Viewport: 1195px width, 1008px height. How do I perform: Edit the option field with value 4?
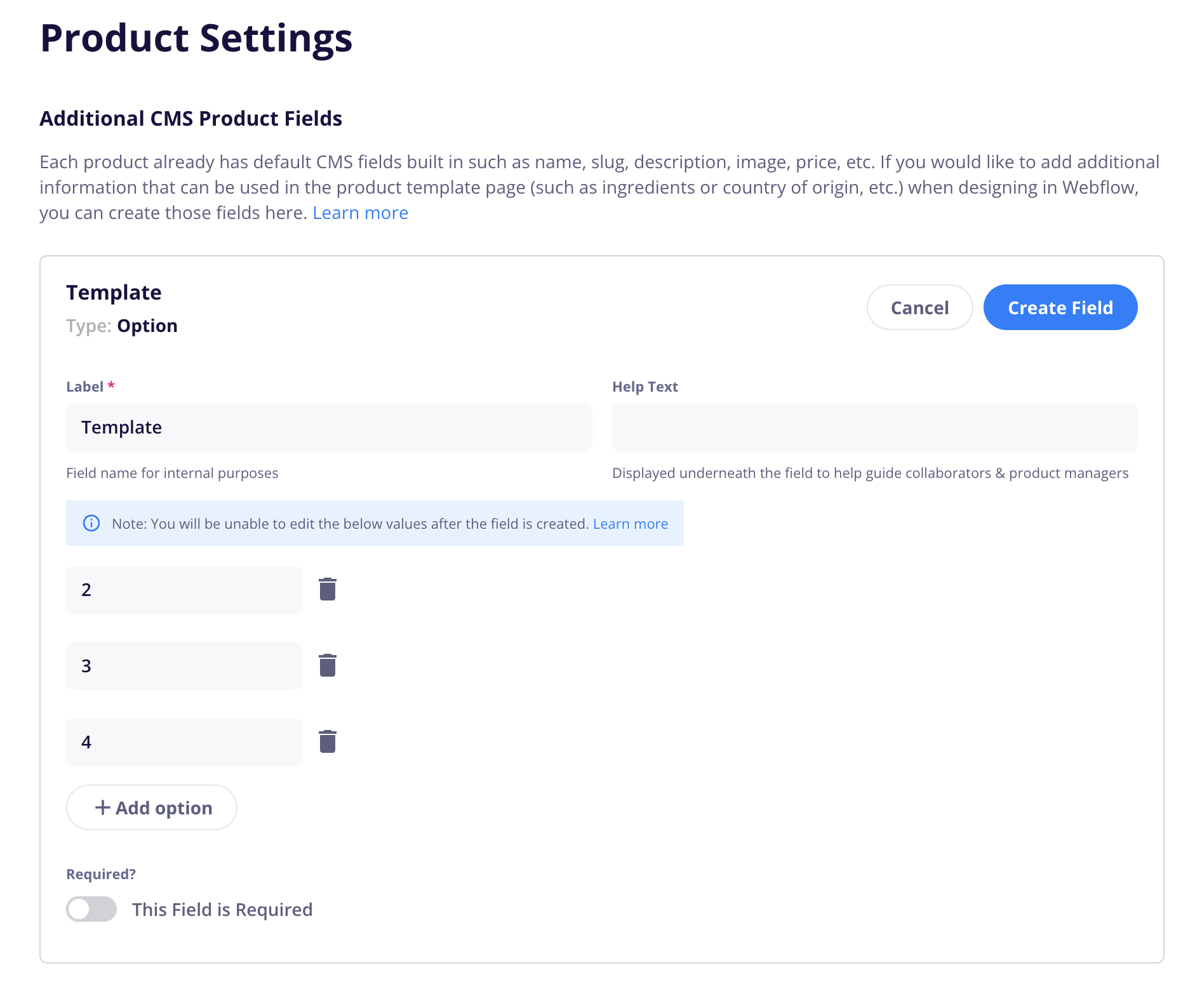(x=184, y=742)
